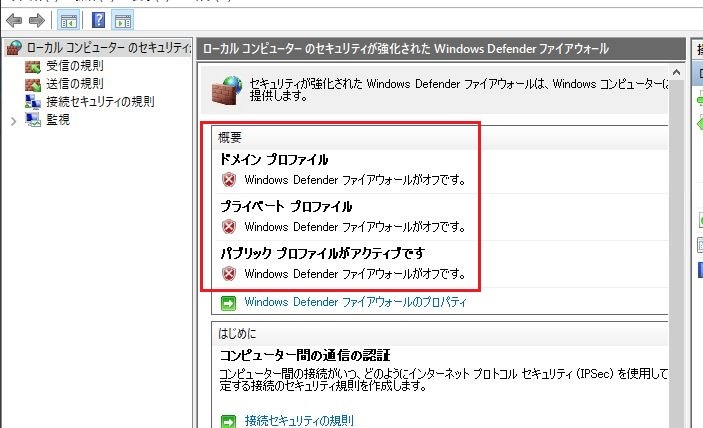Click the center pane title bar text
The width and height of the screenshot is (703, 428).
(406, 48)
